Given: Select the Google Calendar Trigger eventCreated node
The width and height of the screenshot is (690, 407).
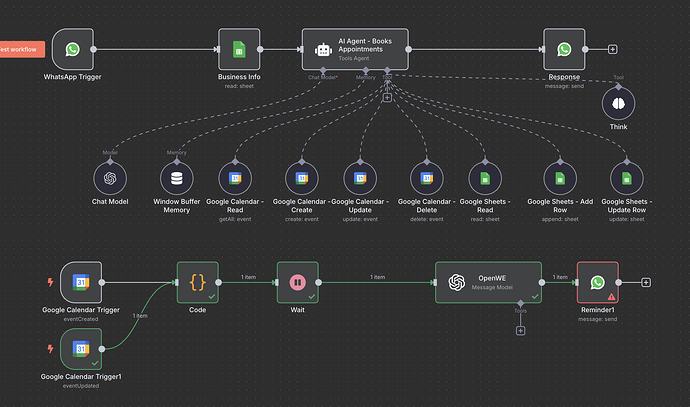Looking at the screenshot, I should tap(81, 282).
